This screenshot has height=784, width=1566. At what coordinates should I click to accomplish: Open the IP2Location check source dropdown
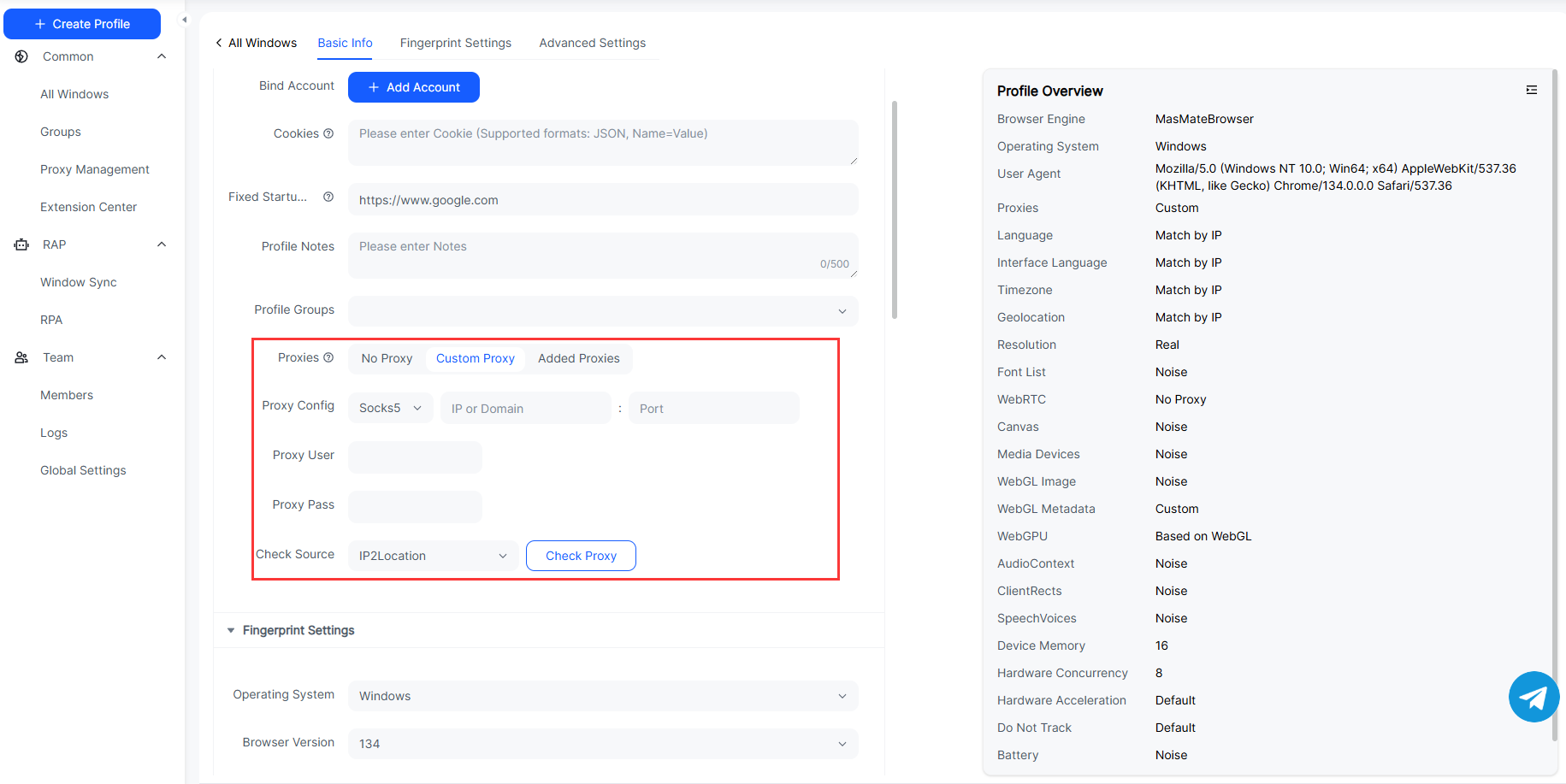[x=433, y=556]
